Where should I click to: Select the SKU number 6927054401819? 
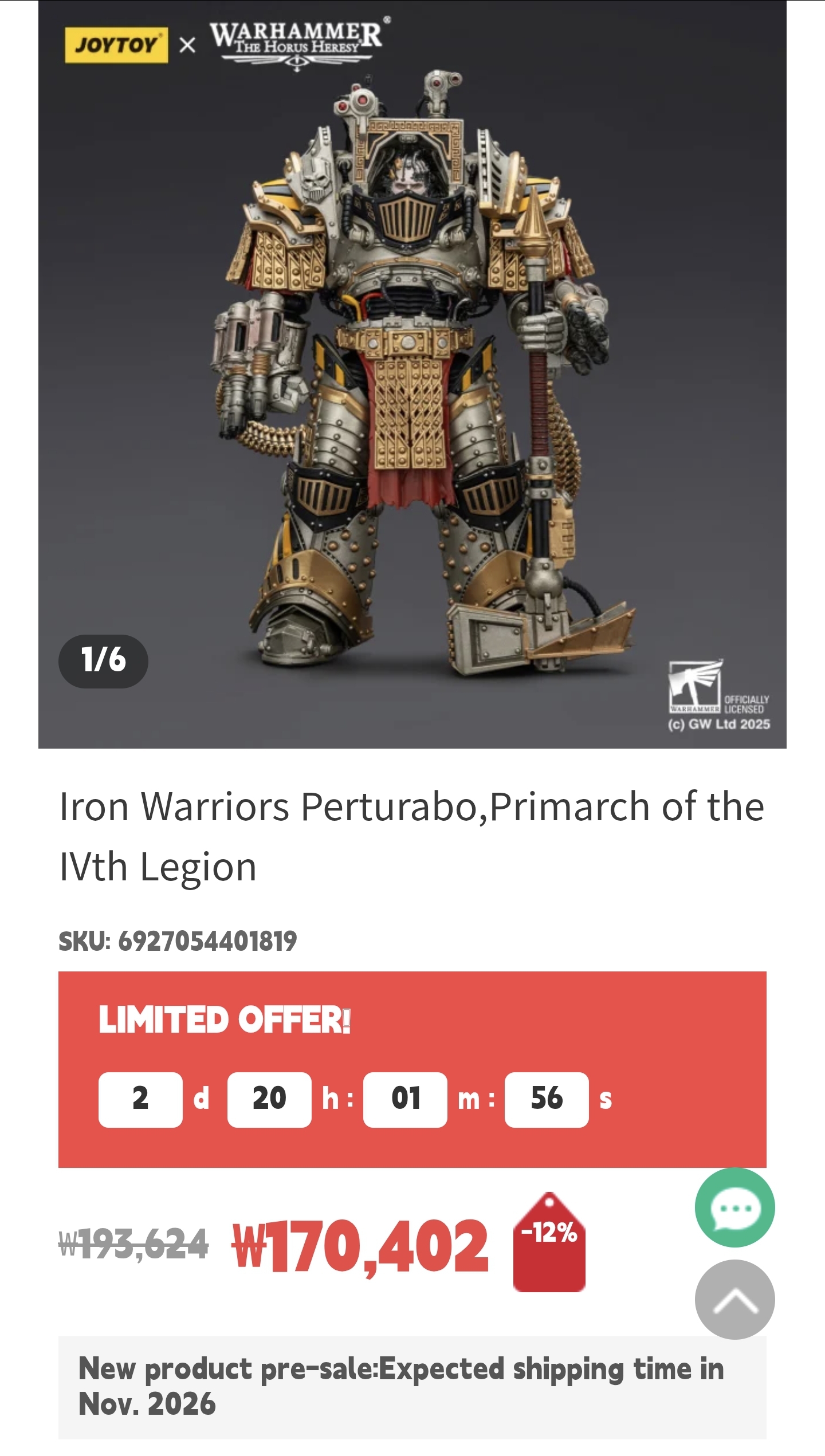tap(207, 941)
